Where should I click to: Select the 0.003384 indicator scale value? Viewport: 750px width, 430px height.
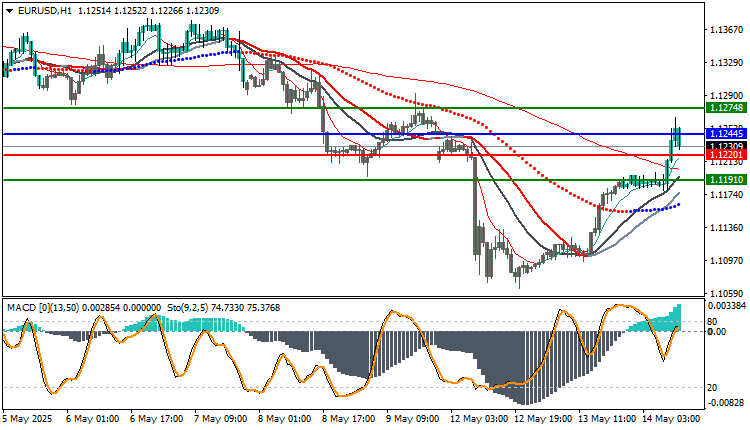(x=727, y=305)
